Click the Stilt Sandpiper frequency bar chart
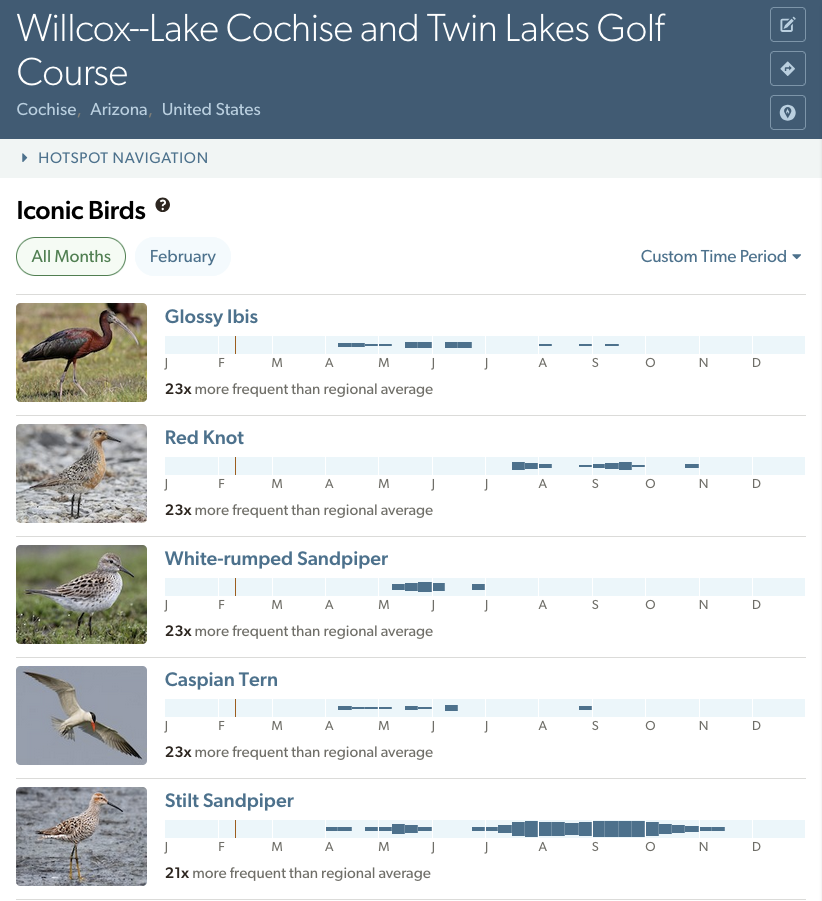822x901 pixels. pos(485,829)
